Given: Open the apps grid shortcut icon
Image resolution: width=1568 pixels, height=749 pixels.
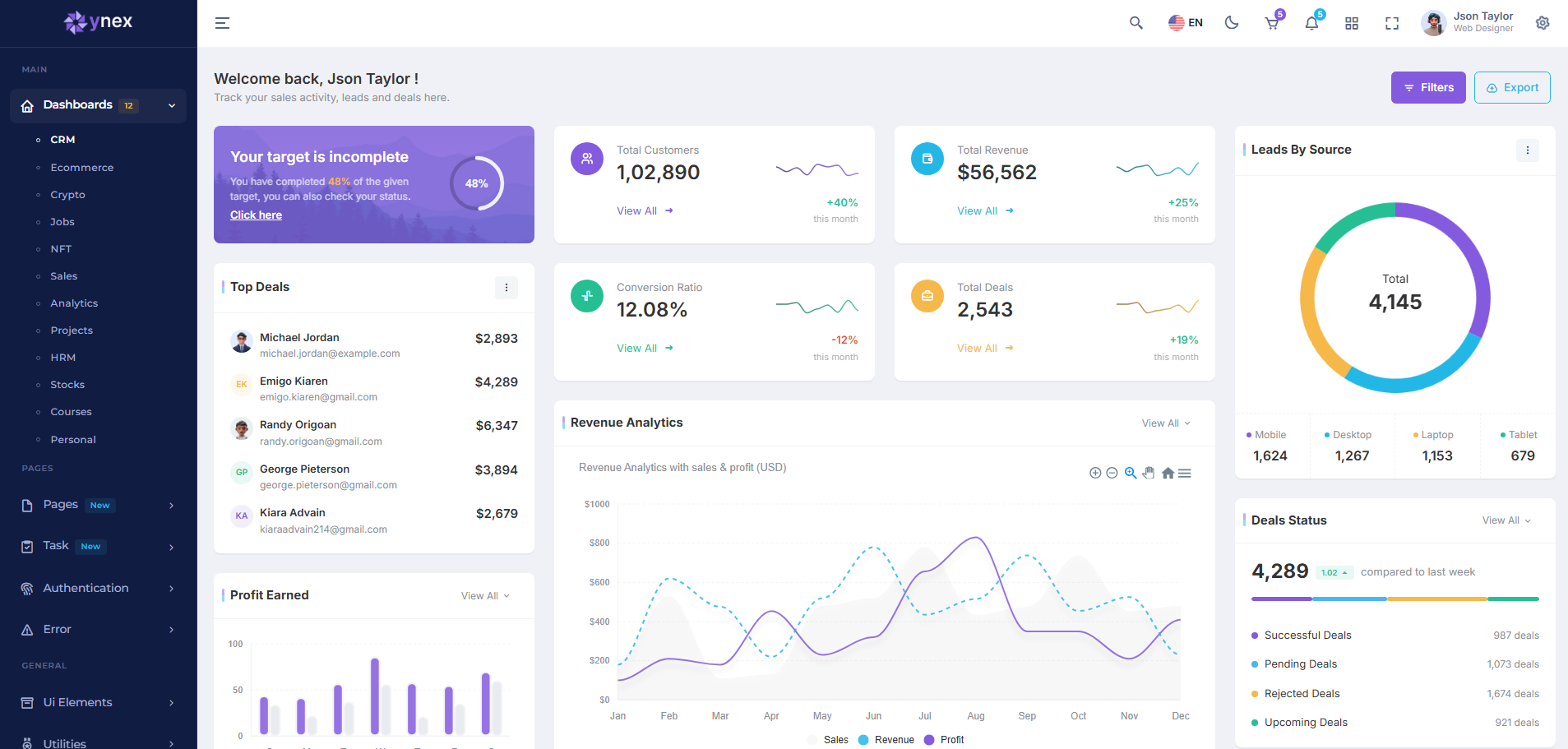Looking at the screenshot, I should [1352, 23].
